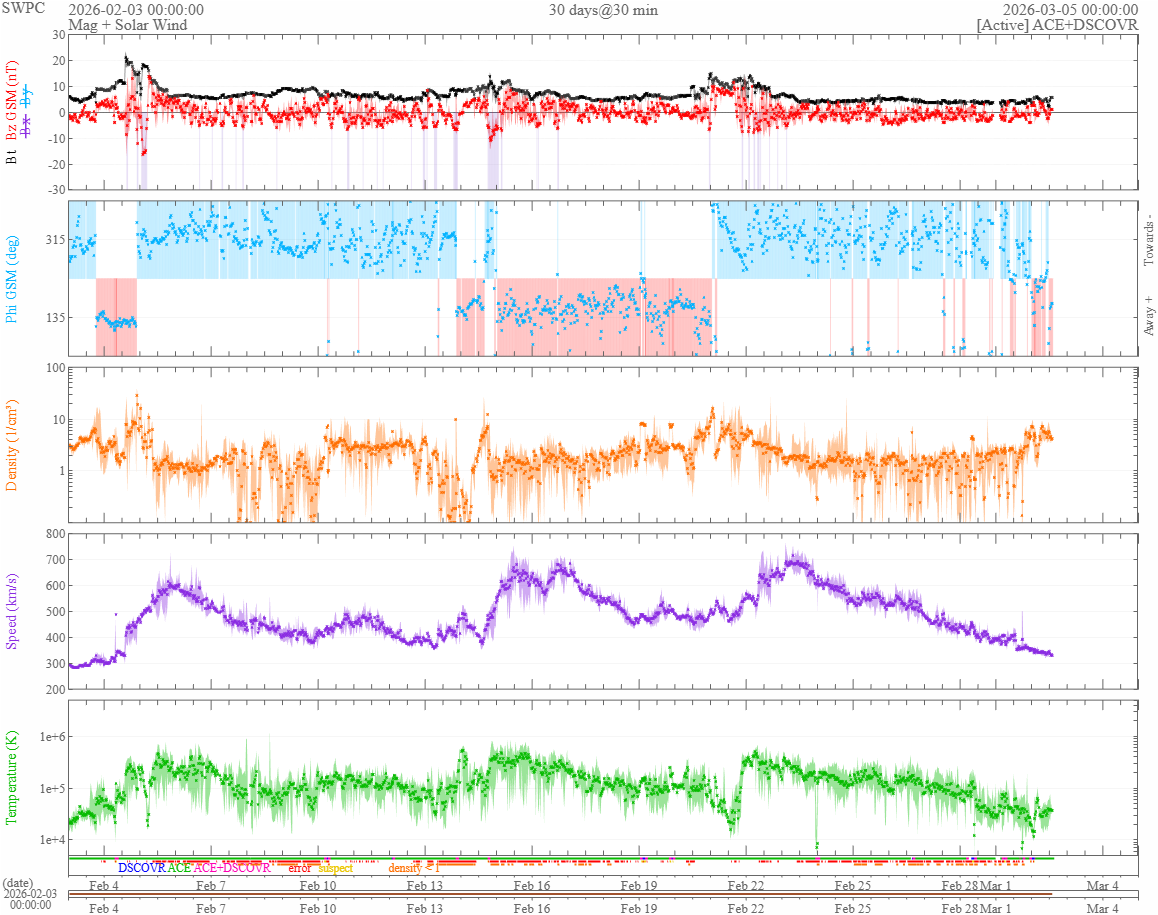This screenshot has height=915, width=1158.
Task: Enable the struck-through By series label
Action: pyautogui.click(x=27, y=96)
